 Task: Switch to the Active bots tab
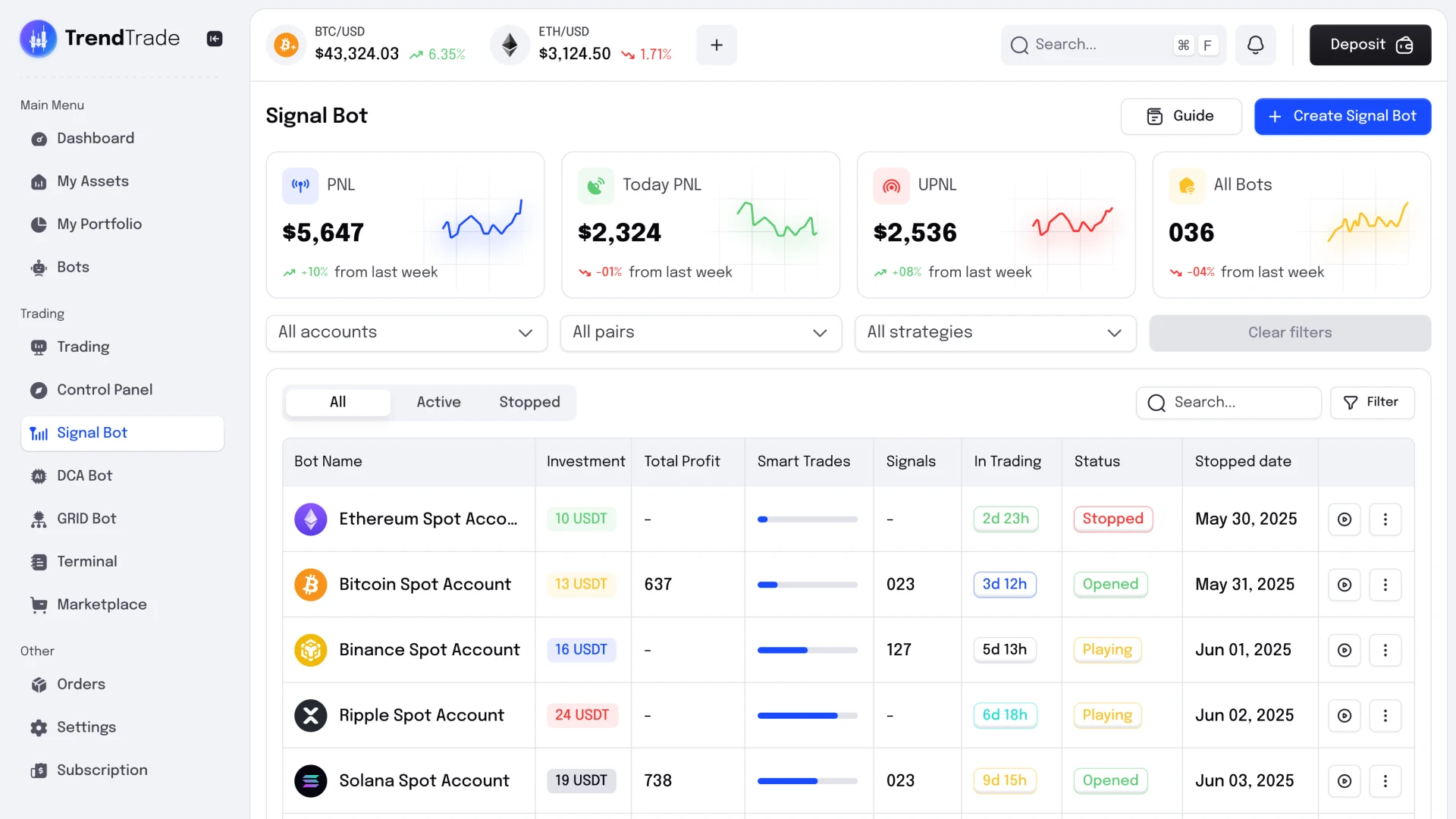point(438,402)
